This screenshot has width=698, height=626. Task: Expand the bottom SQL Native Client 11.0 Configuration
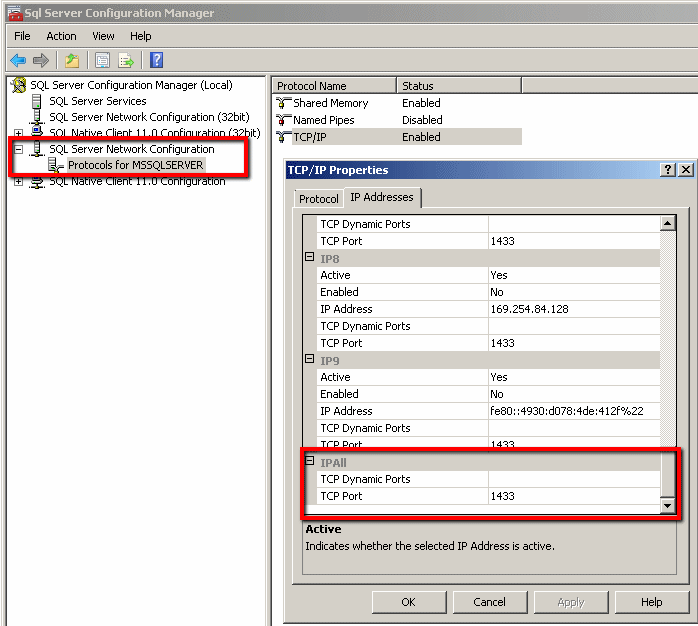tap(19, 181)
